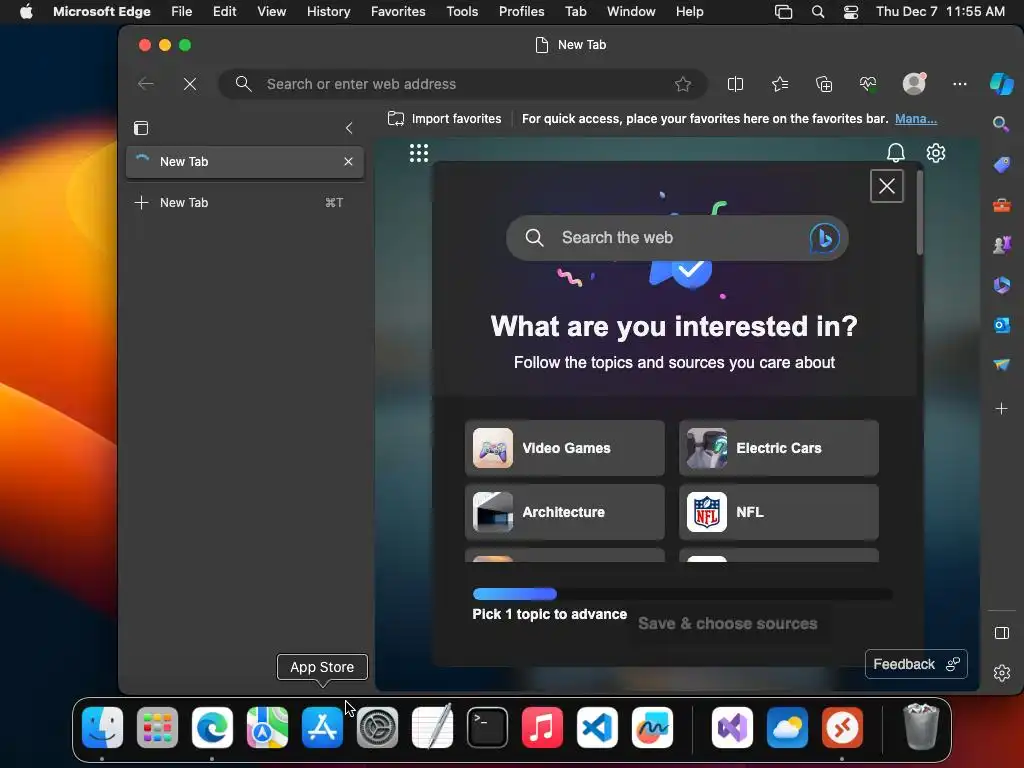Screen dimensions: 1024x768
Task: Open notifications bell on new tab page
Action: click(x=896, y=153)
